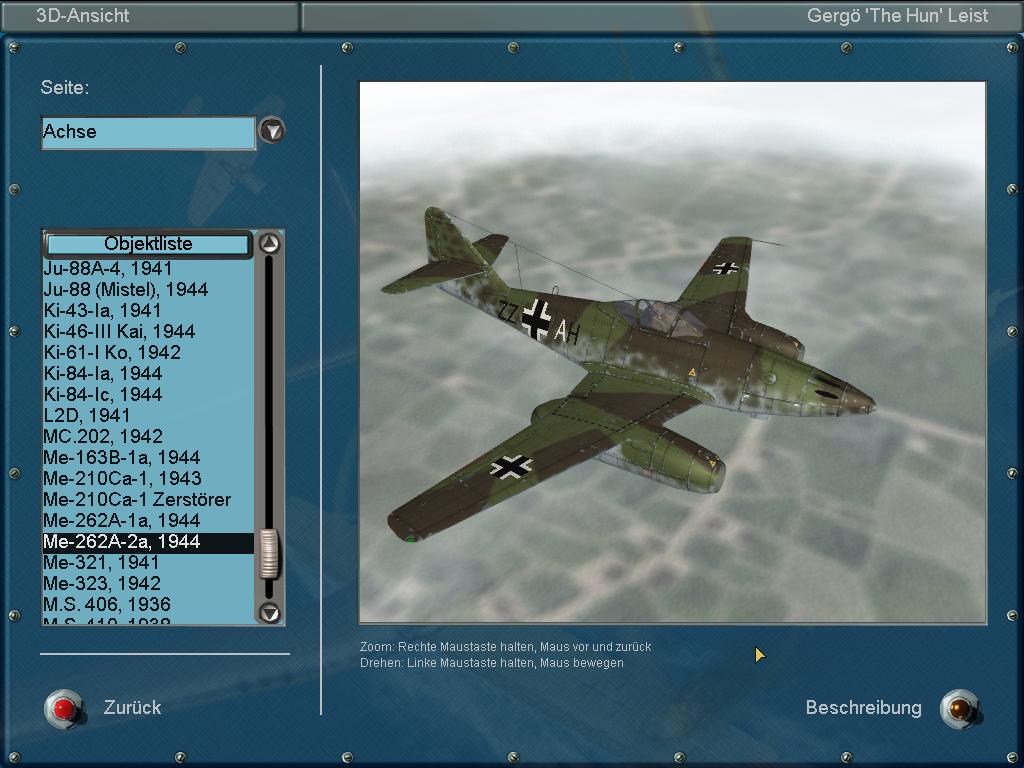Select L2D, 1941 in object list

(x=148, y=415)
